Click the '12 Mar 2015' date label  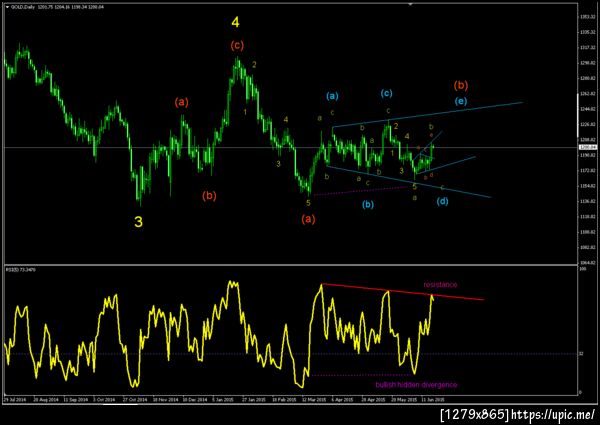(314, 399)
